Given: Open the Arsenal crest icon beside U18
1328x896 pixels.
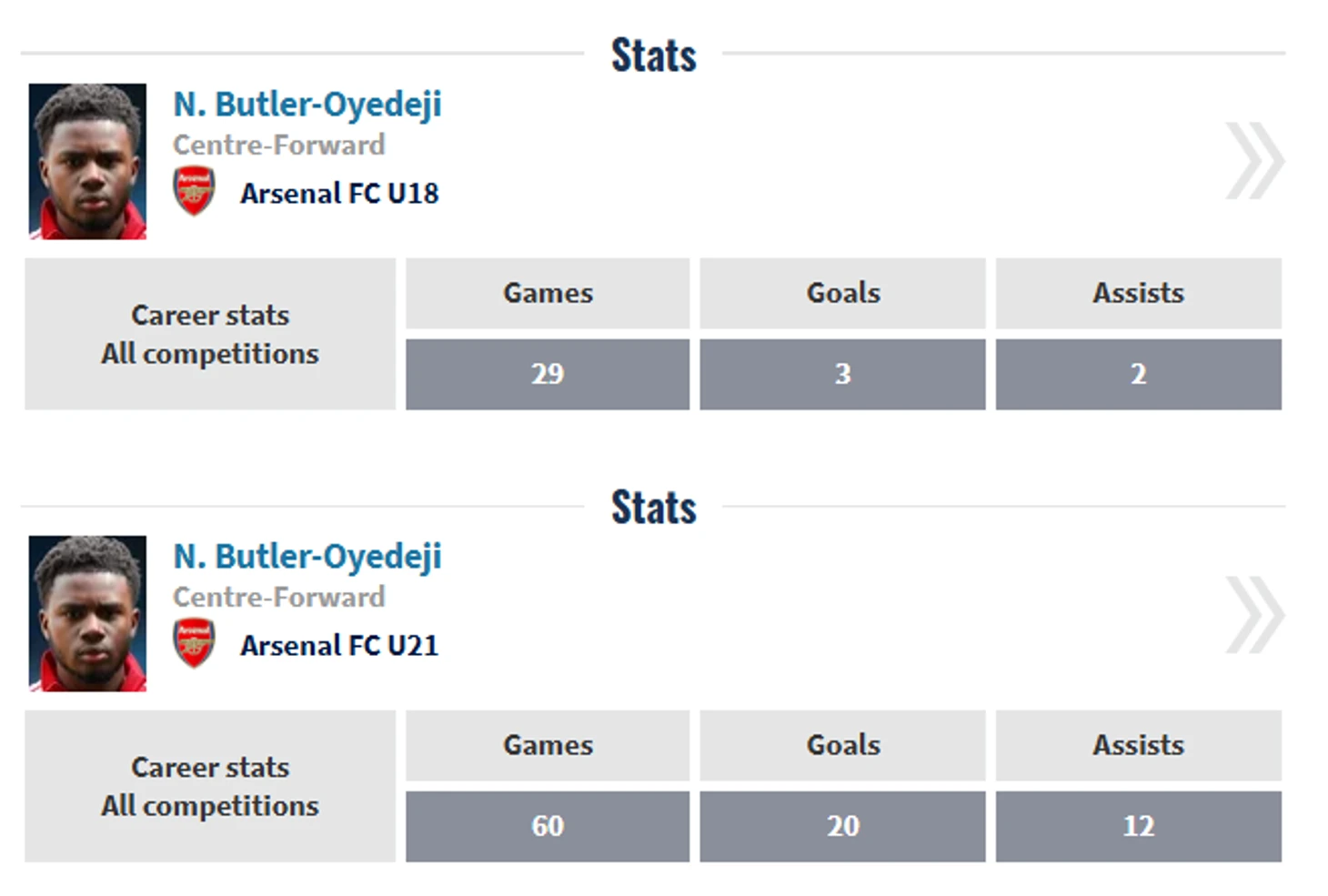Looking at the screenshot, I should [x=194, y=191].
